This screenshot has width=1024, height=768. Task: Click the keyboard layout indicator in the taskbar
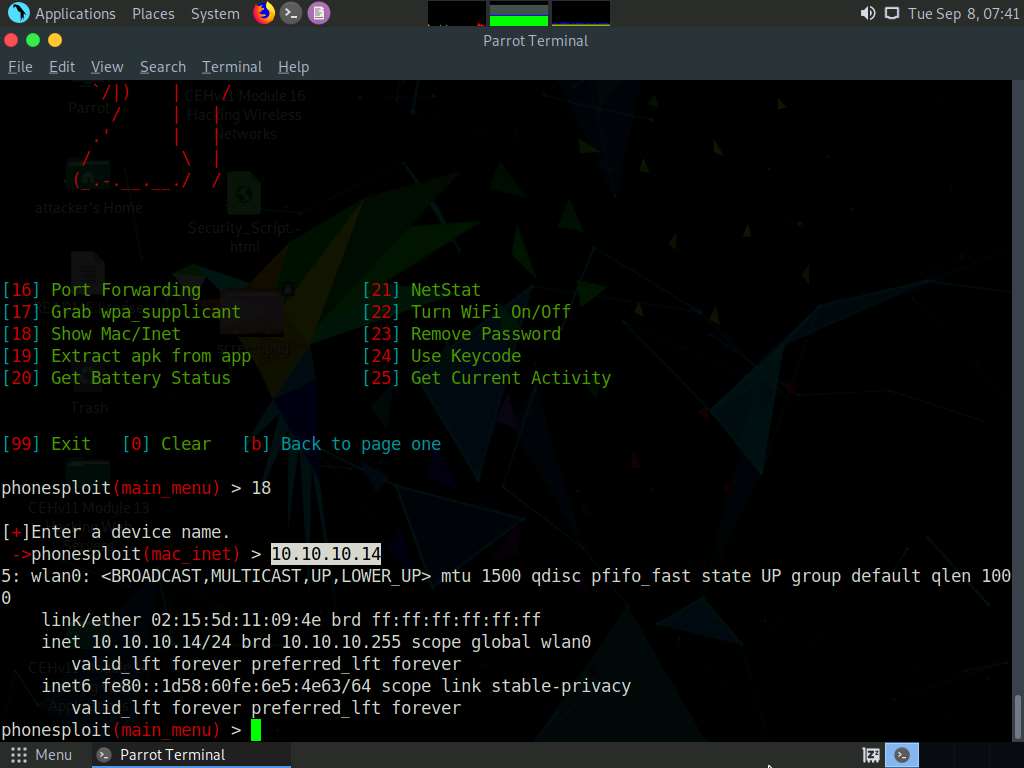[870, 755]
